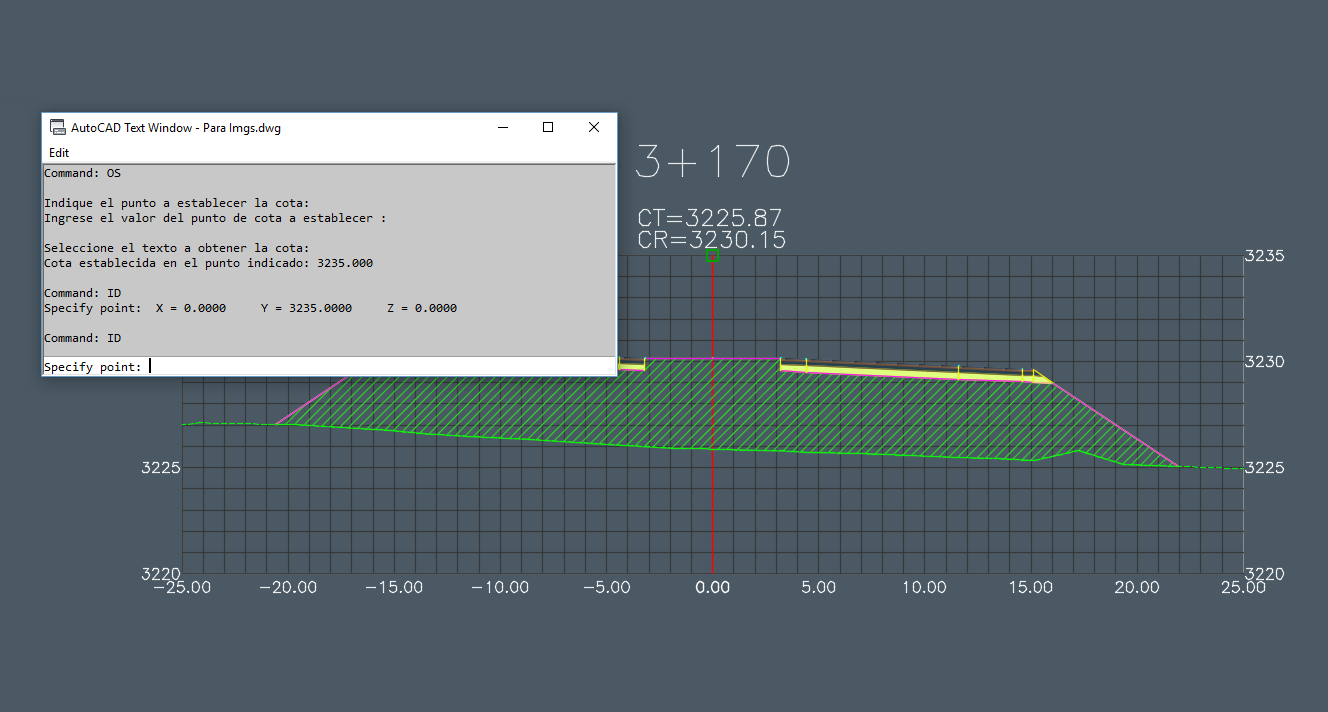Select the CT=3225.87 elevation text

(710, 218)
